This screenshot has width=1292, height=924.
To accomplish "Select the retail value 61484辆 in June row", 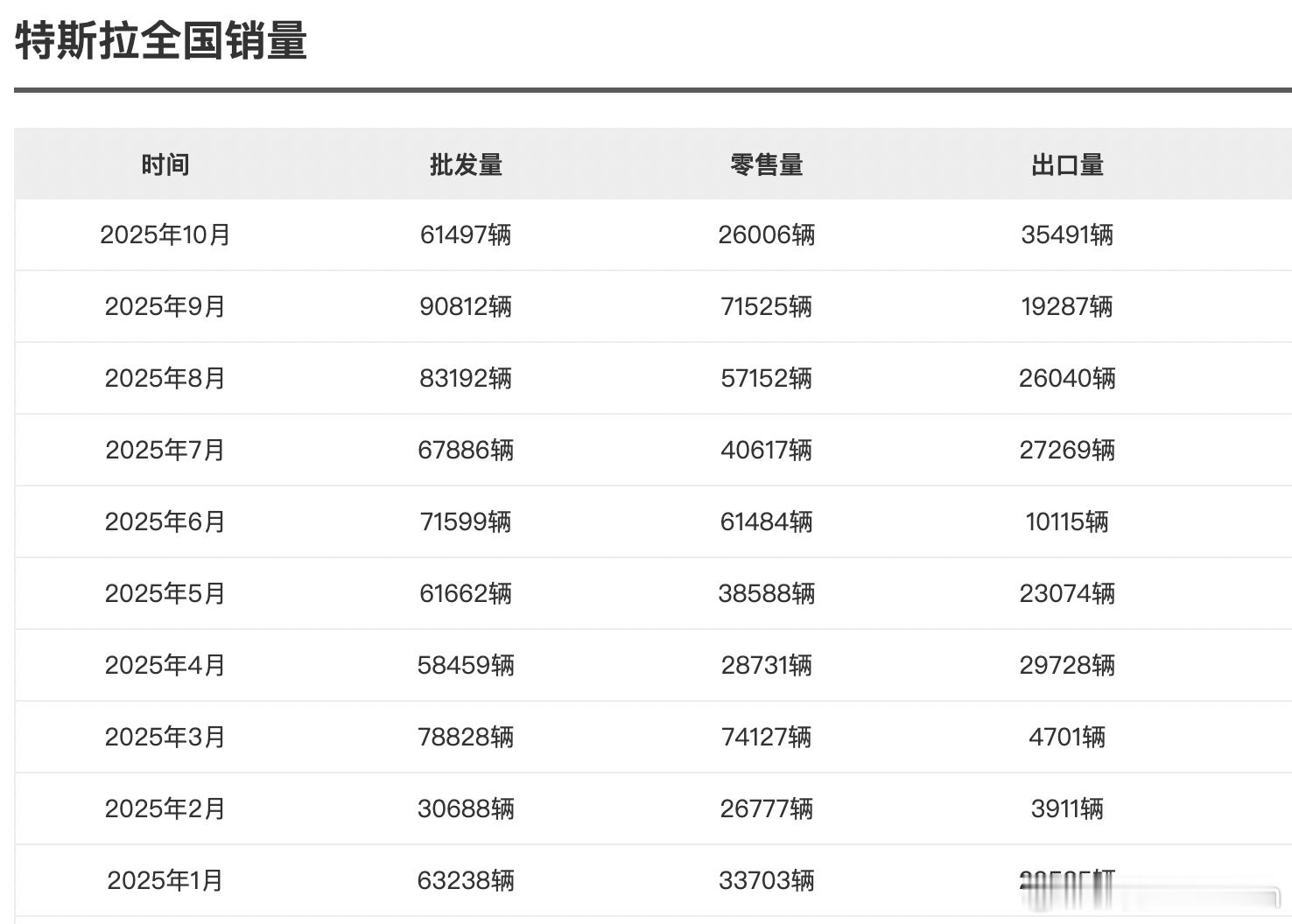I will pos(768,521).
